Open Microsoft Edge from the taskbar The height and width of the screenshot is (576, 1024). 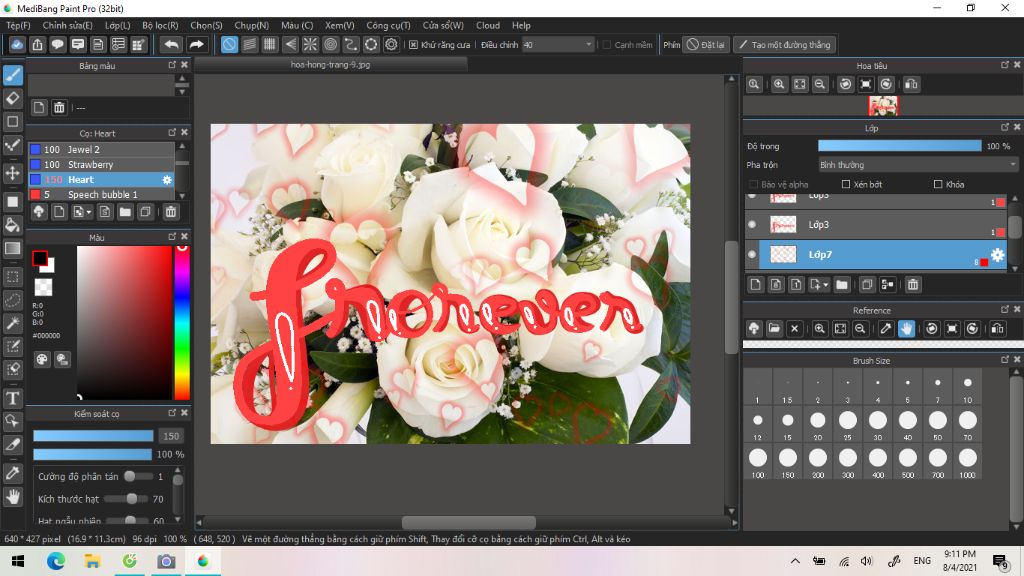(x=56, y=561)
